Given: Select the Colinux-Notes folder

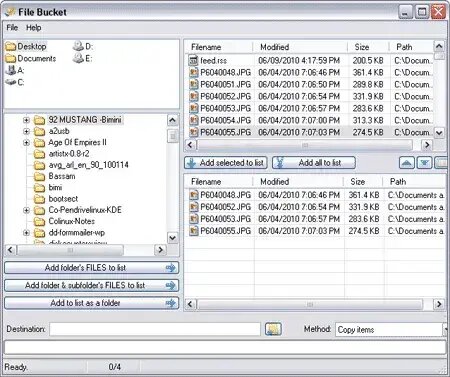Looking at the screenshot, I should tap(72, 221).
